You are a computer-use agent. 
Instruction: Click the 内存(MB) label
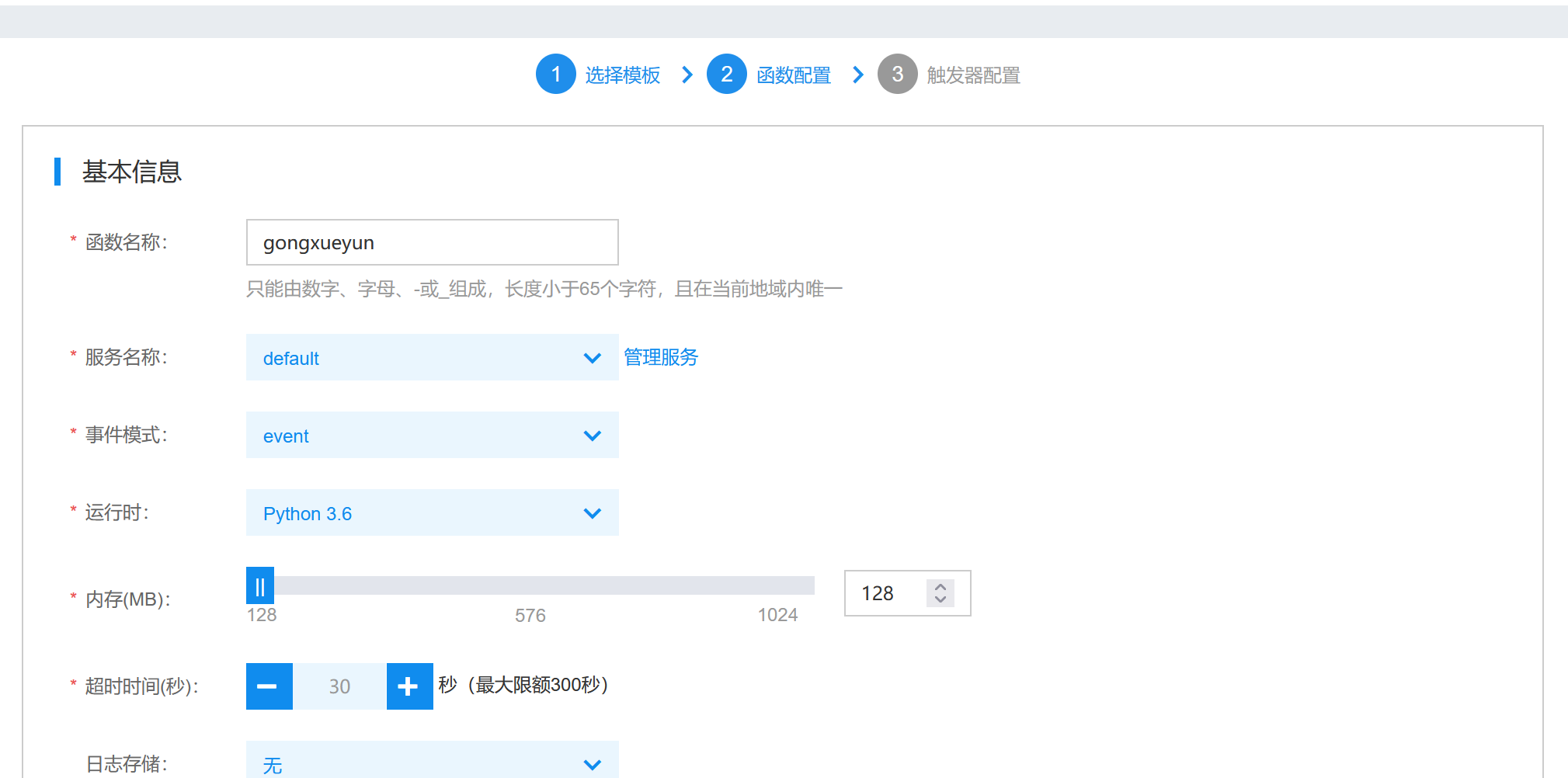[127, 599]
